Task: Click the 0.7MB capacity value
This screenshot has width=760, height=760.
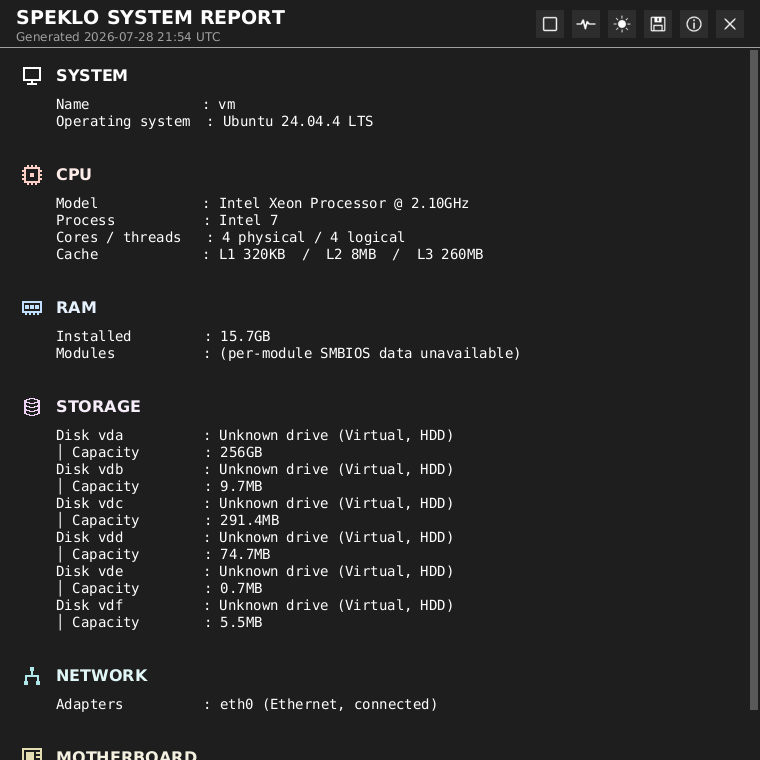Action: pos(241,588)
